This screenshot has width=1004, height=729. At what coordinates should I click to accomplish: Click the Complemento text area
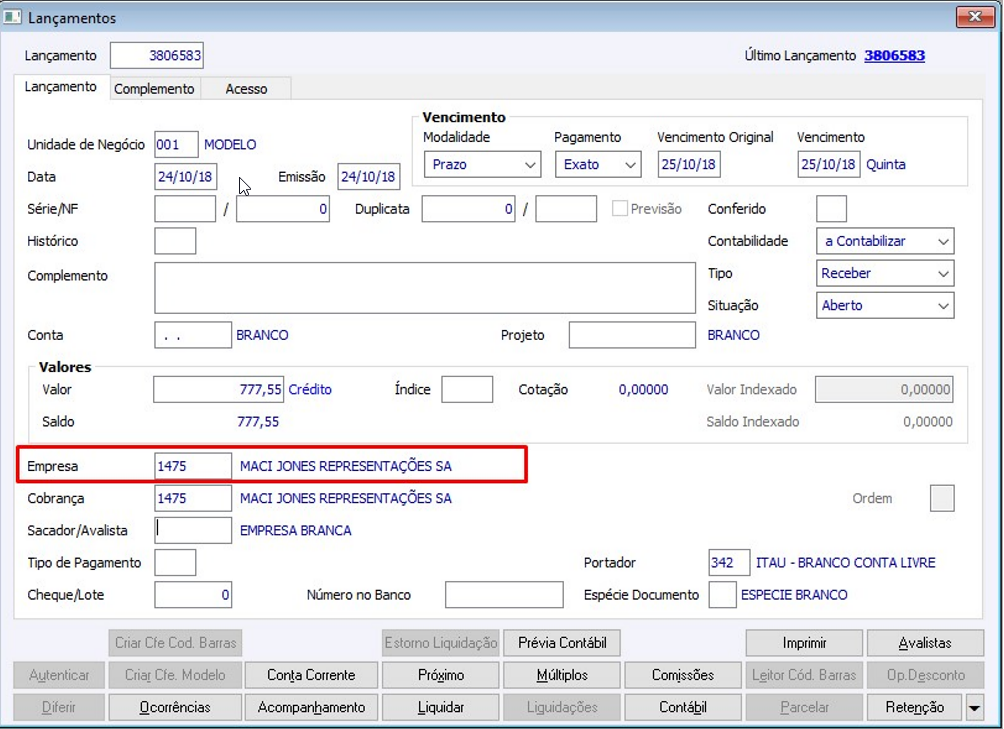pyautogui.click(x=425, y=288)
